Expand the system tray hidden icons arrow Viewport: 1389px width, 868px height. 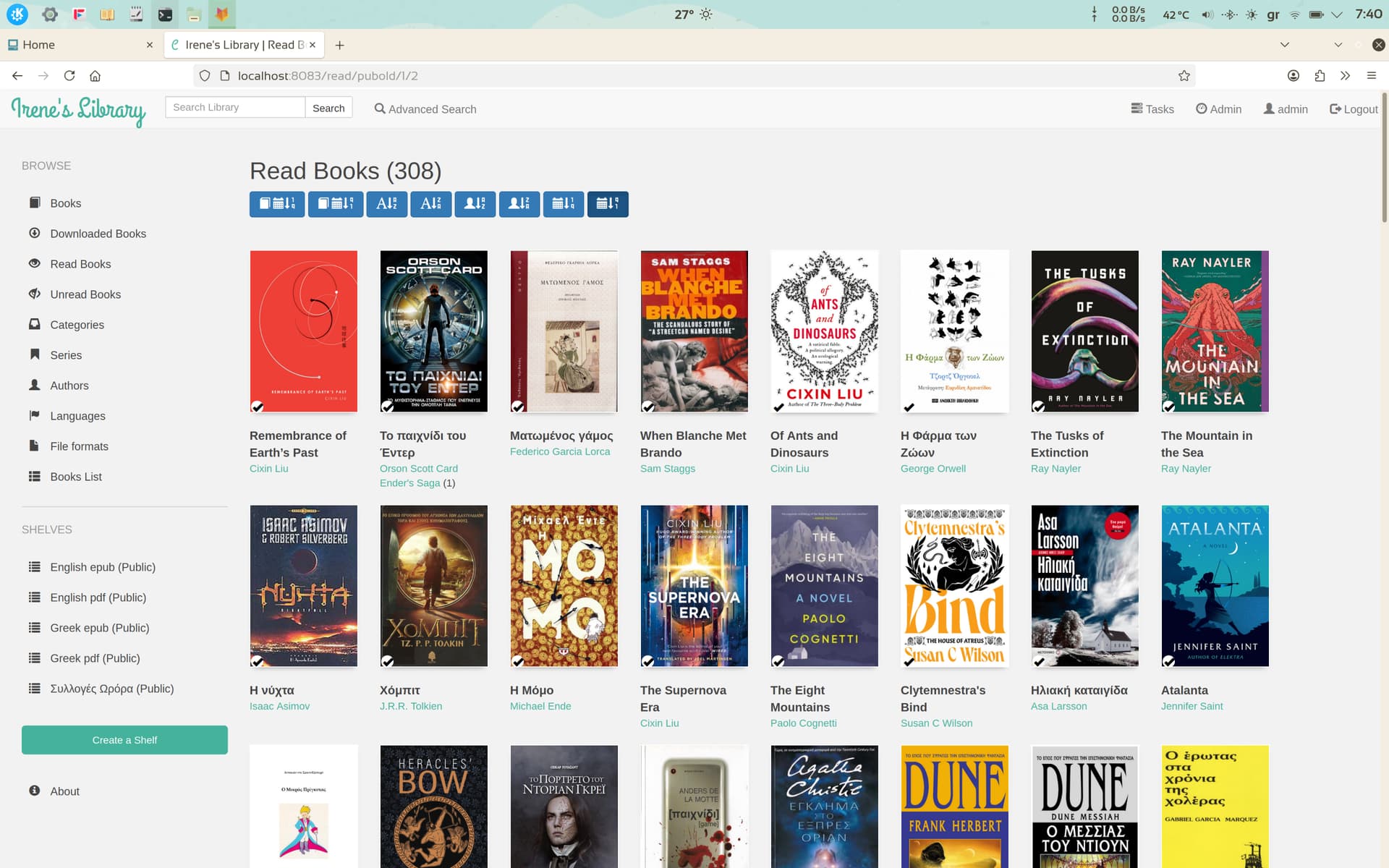click(1337, 14)
